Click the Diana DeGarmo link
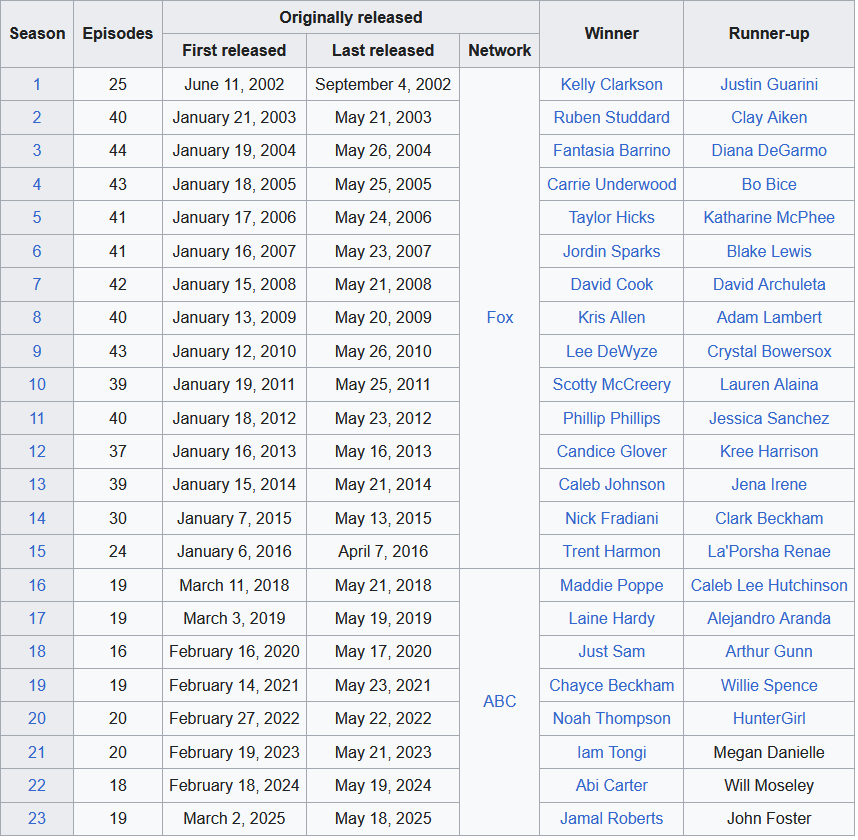Viewport: 858px width, 840px height. (x=769, y=150)
